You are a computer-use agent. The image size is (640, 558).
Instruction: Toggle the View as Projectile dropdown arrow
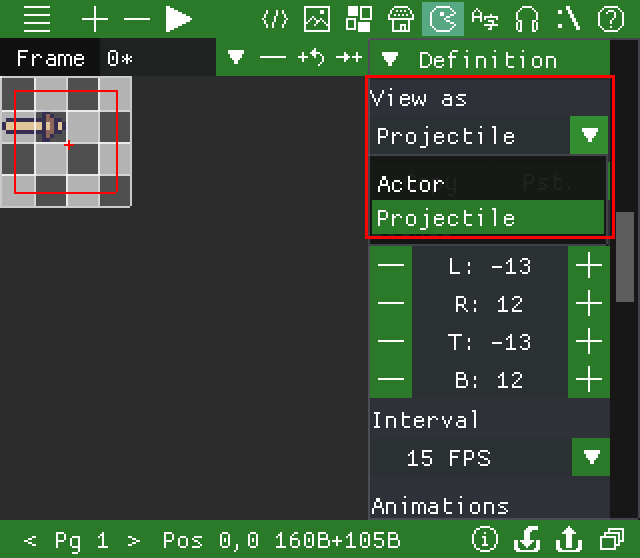point(589,135)
